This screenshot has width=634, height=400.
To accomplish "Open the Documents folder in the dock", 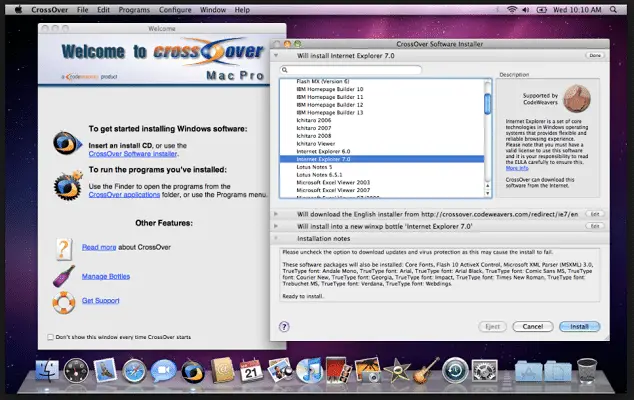I will [x=558, y=371].
